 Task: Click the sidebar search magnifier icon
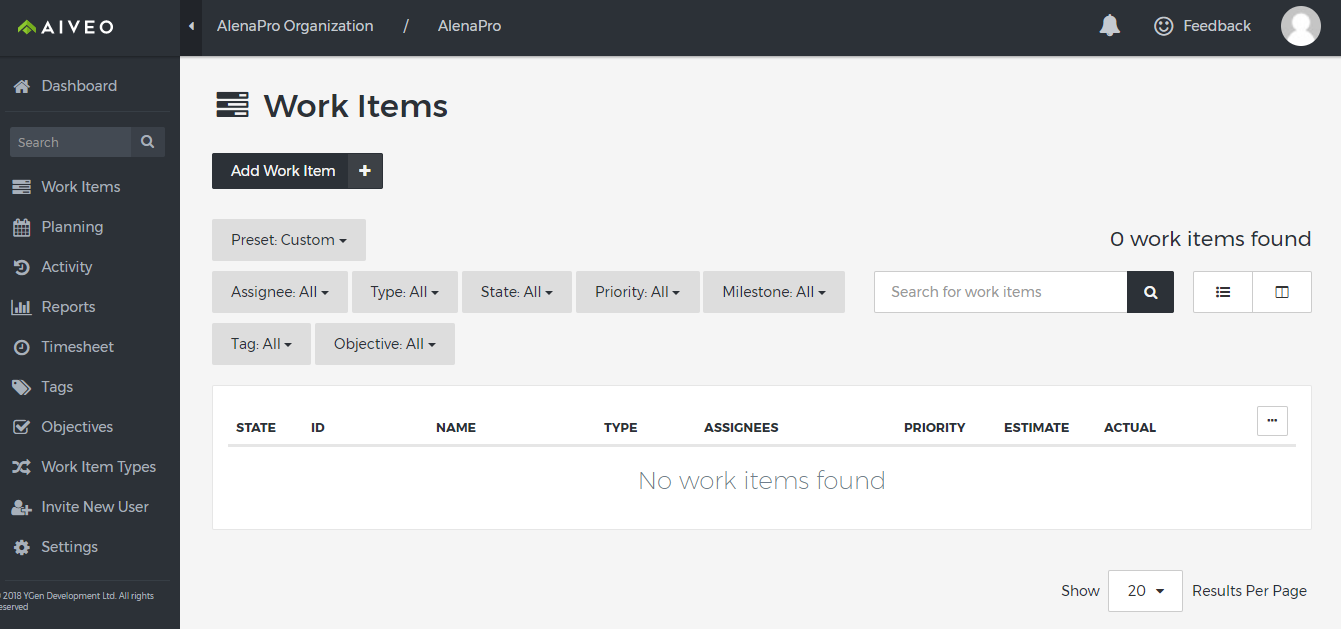147,142
